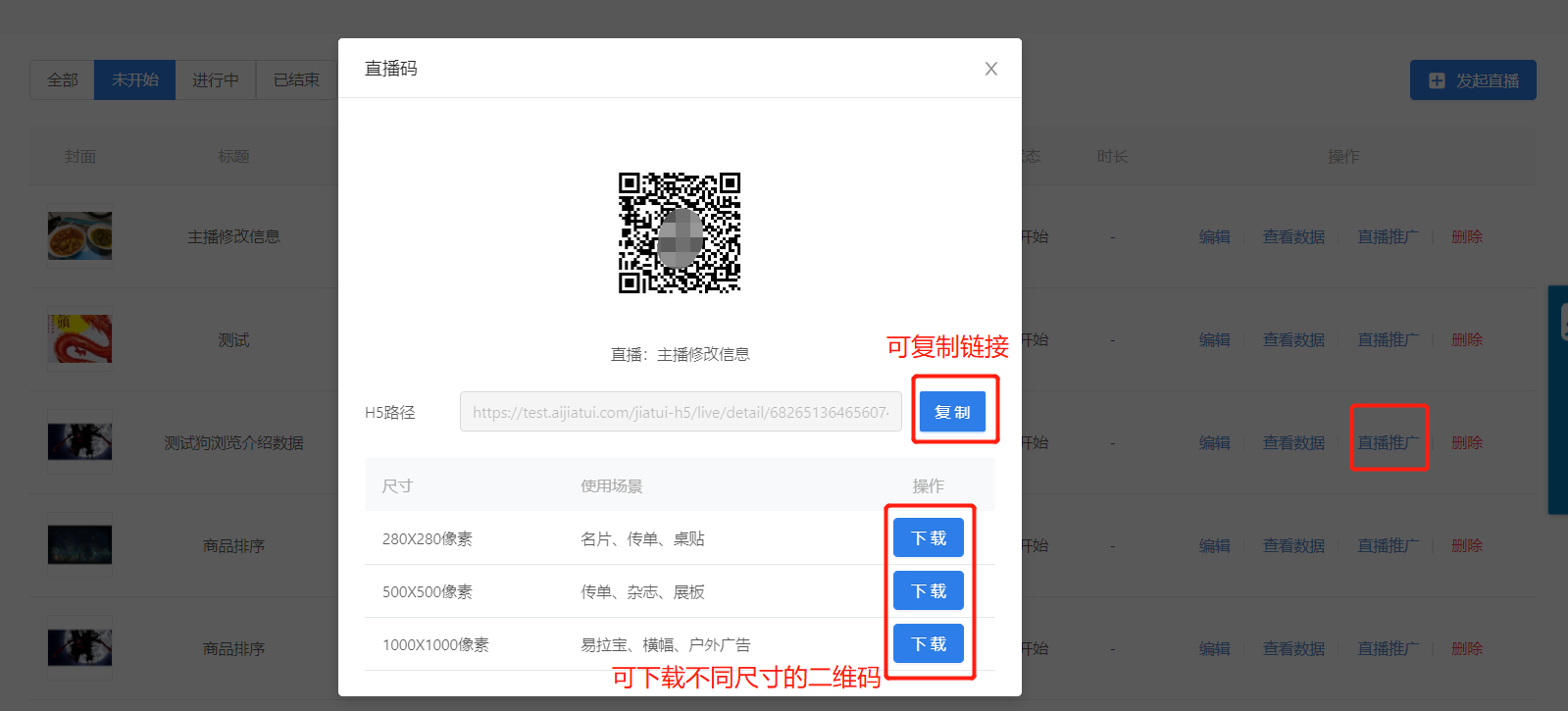This screenshot has height=711, width=1568.
Task: Click the 易拉宝、横幅、户外广告 usage text
Action: click(x=666, y=644)
